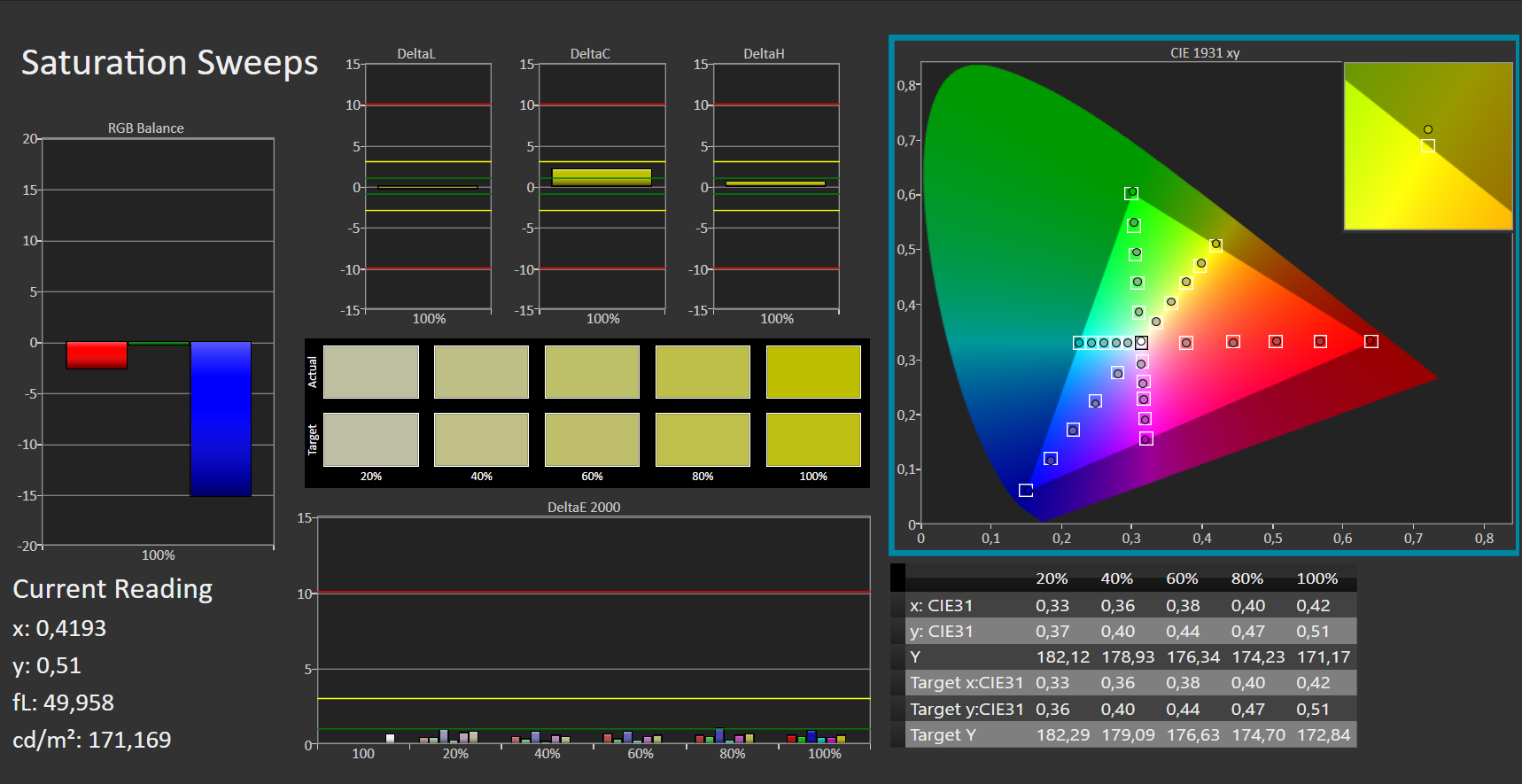
Task: Select the white point marker on CIE diagram
Action: tap(1141, 342)
